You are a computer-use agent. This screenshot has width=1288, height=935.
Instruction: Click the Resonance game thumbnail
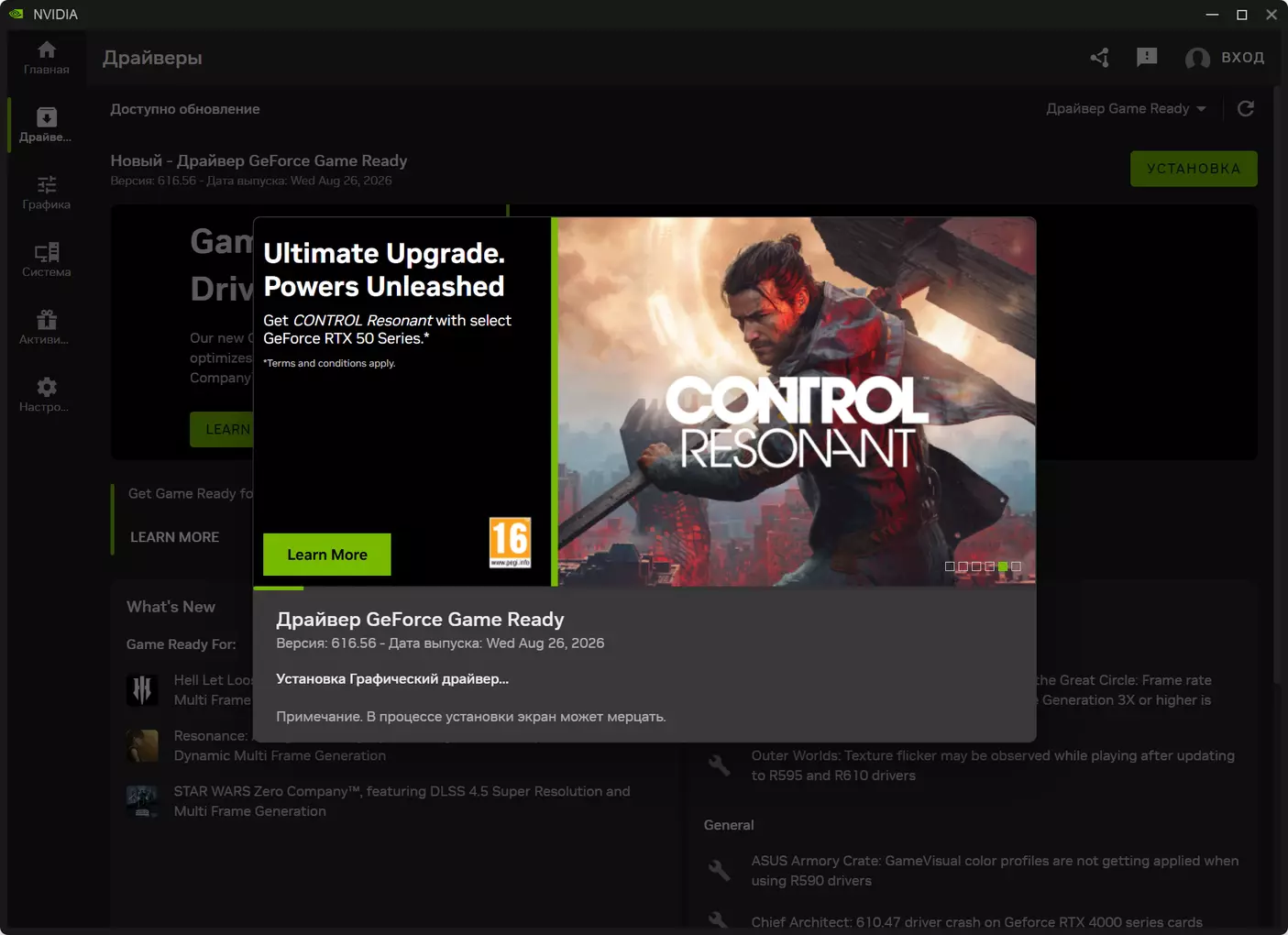(142, 745)
